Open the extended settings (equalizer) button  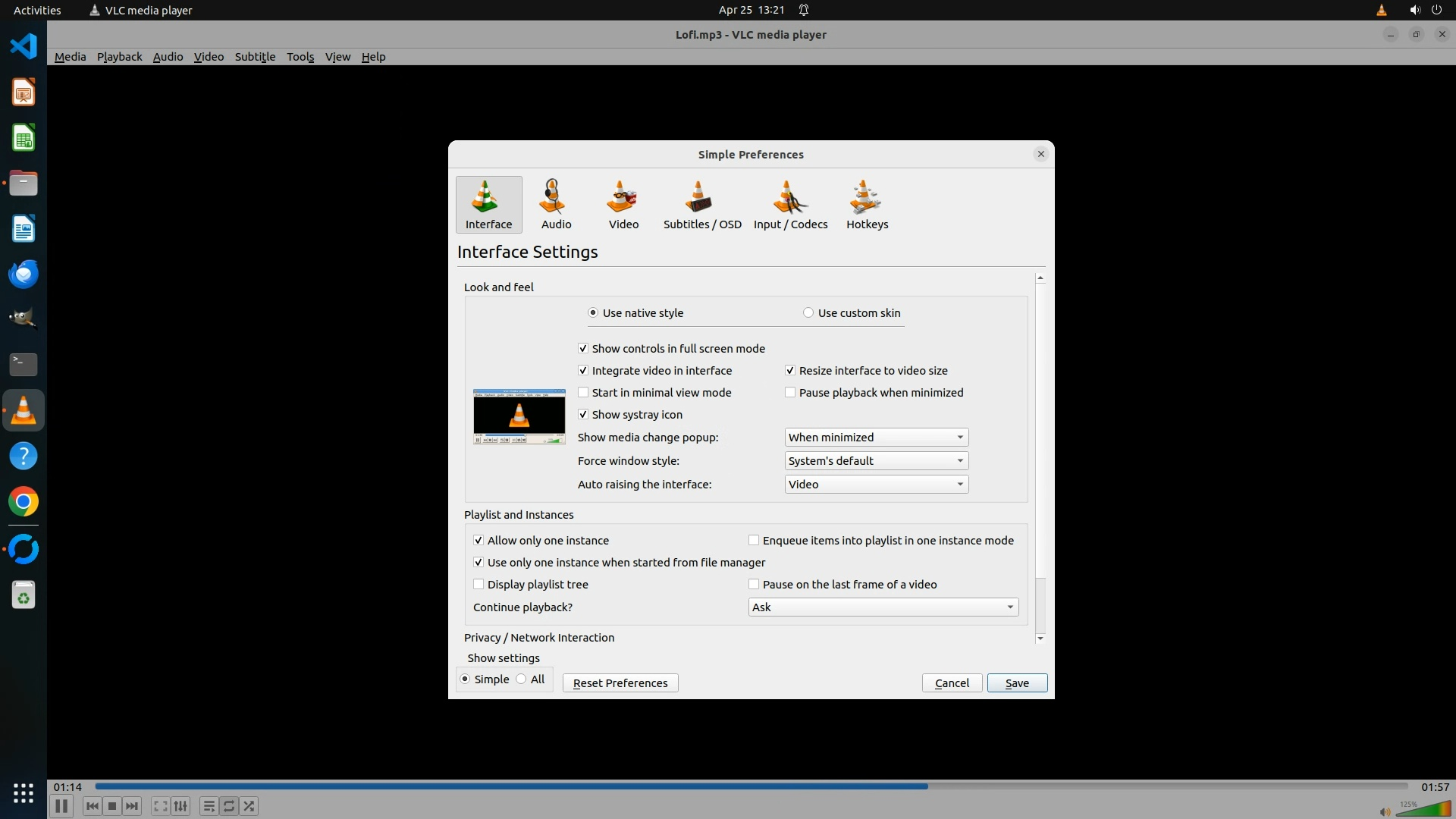coord(180,806)
